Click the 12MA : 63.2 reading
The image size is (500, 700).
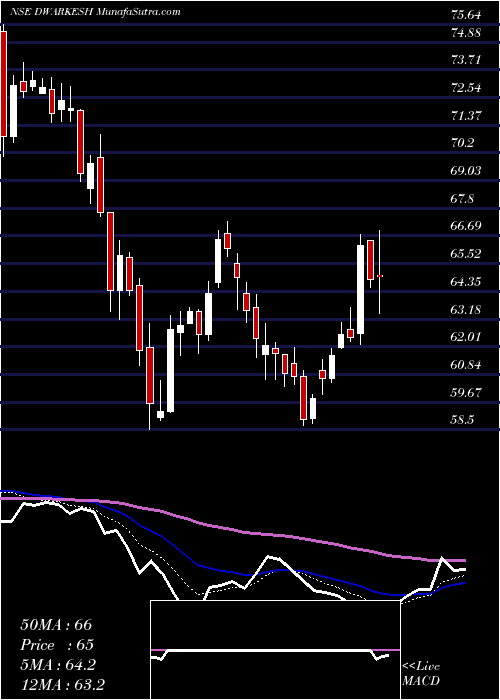(62, 685)
